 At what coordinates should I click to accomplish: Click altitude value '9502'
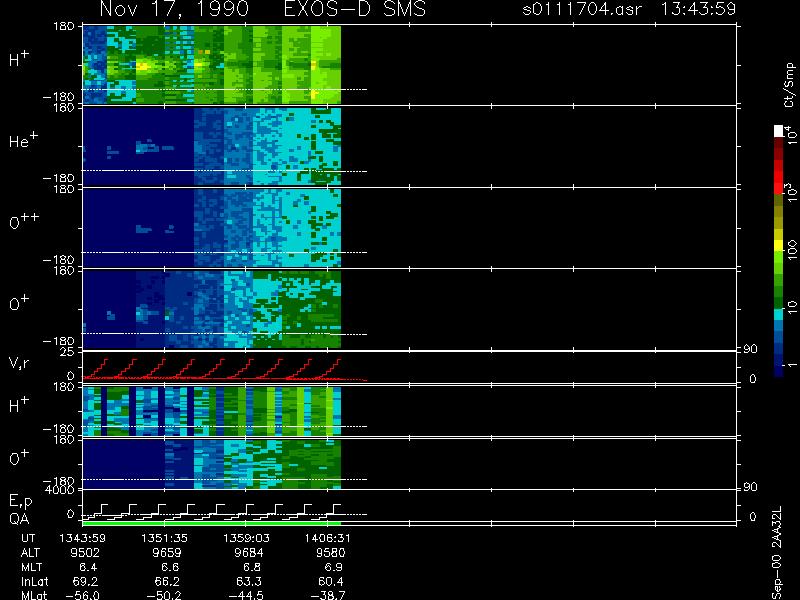click(85, 553)
